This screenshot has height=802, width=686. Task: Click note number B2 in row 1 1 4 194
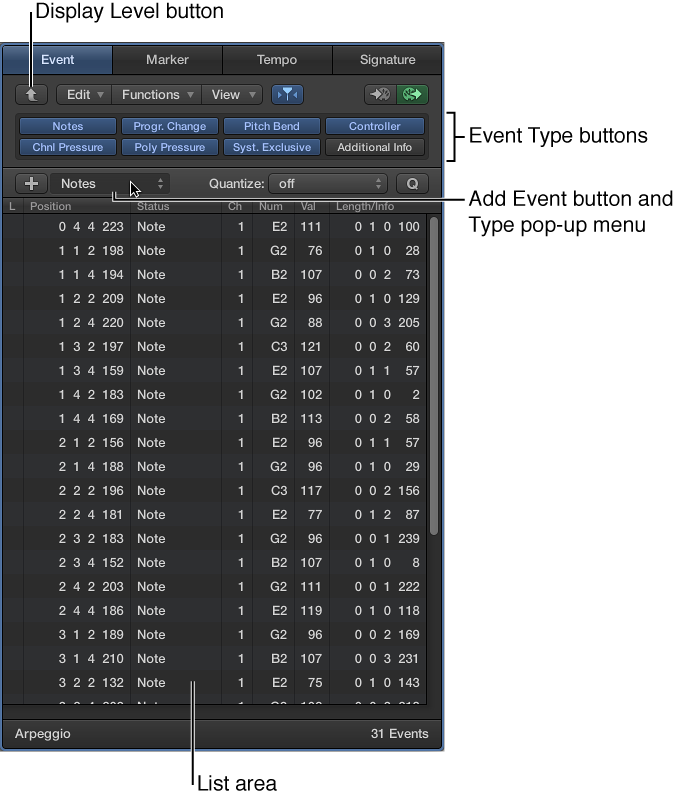tap(279, 275)
